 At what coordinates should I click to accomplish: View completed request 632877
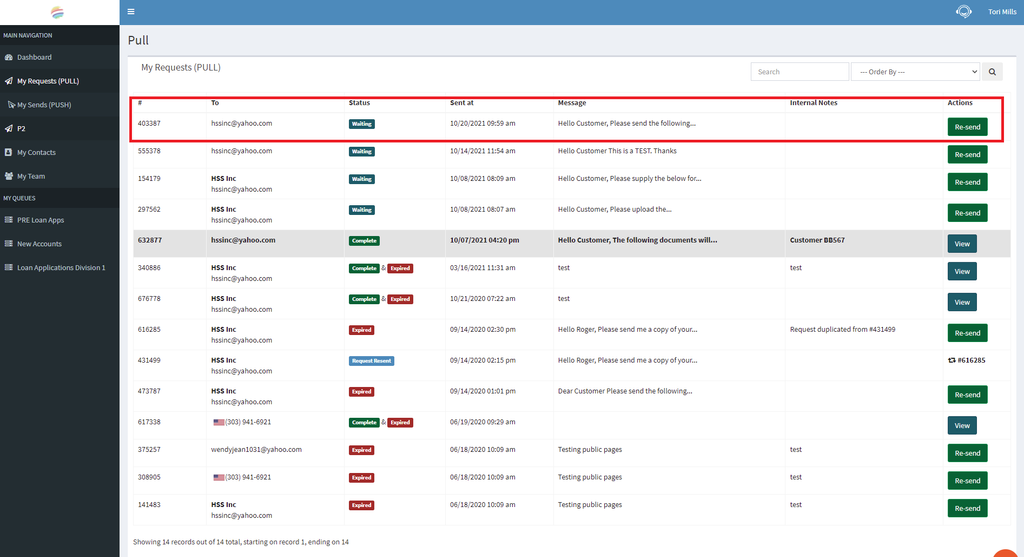pos(962,244)
